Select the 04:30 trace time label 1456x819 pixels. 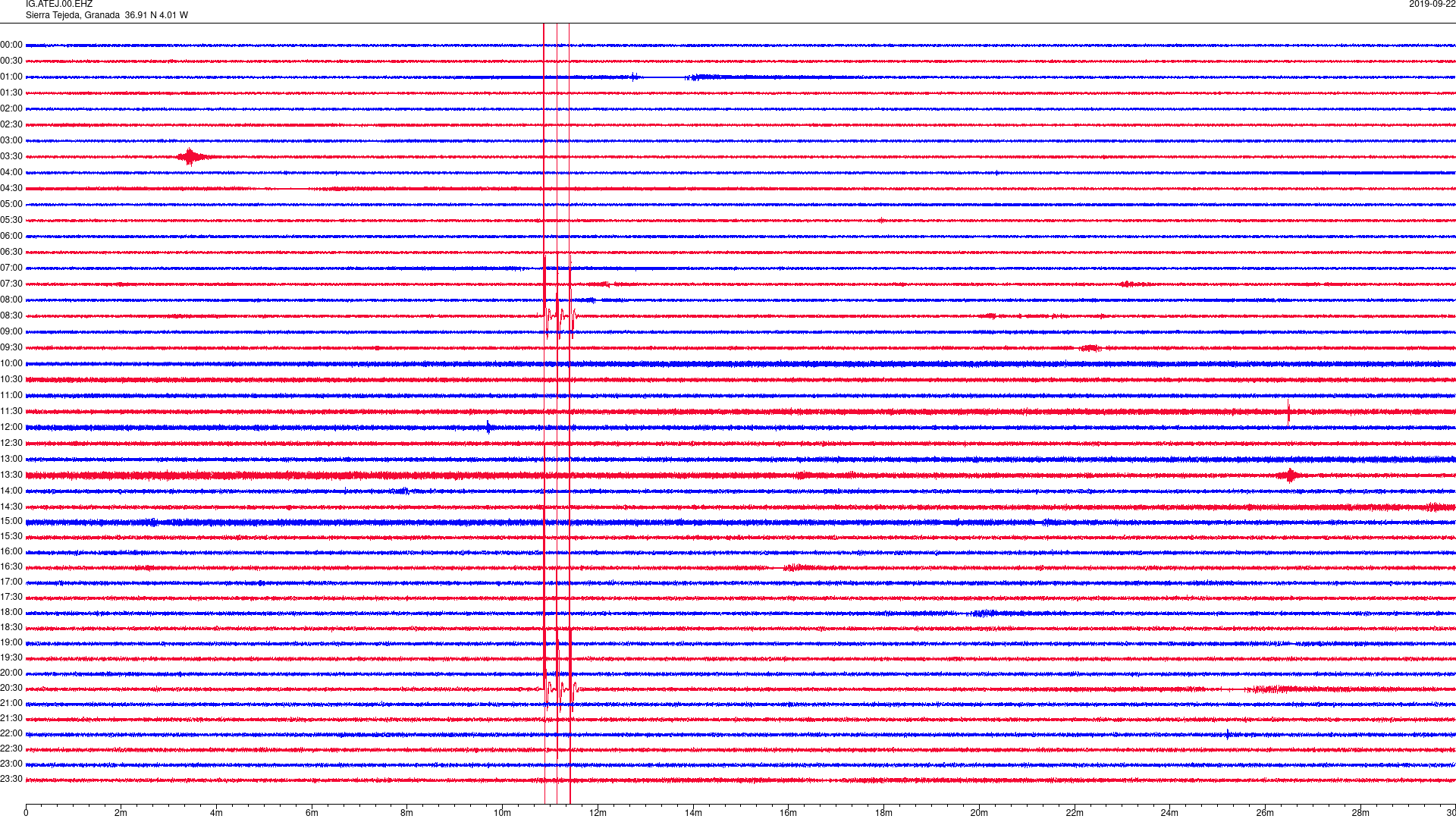click(11, 188)
